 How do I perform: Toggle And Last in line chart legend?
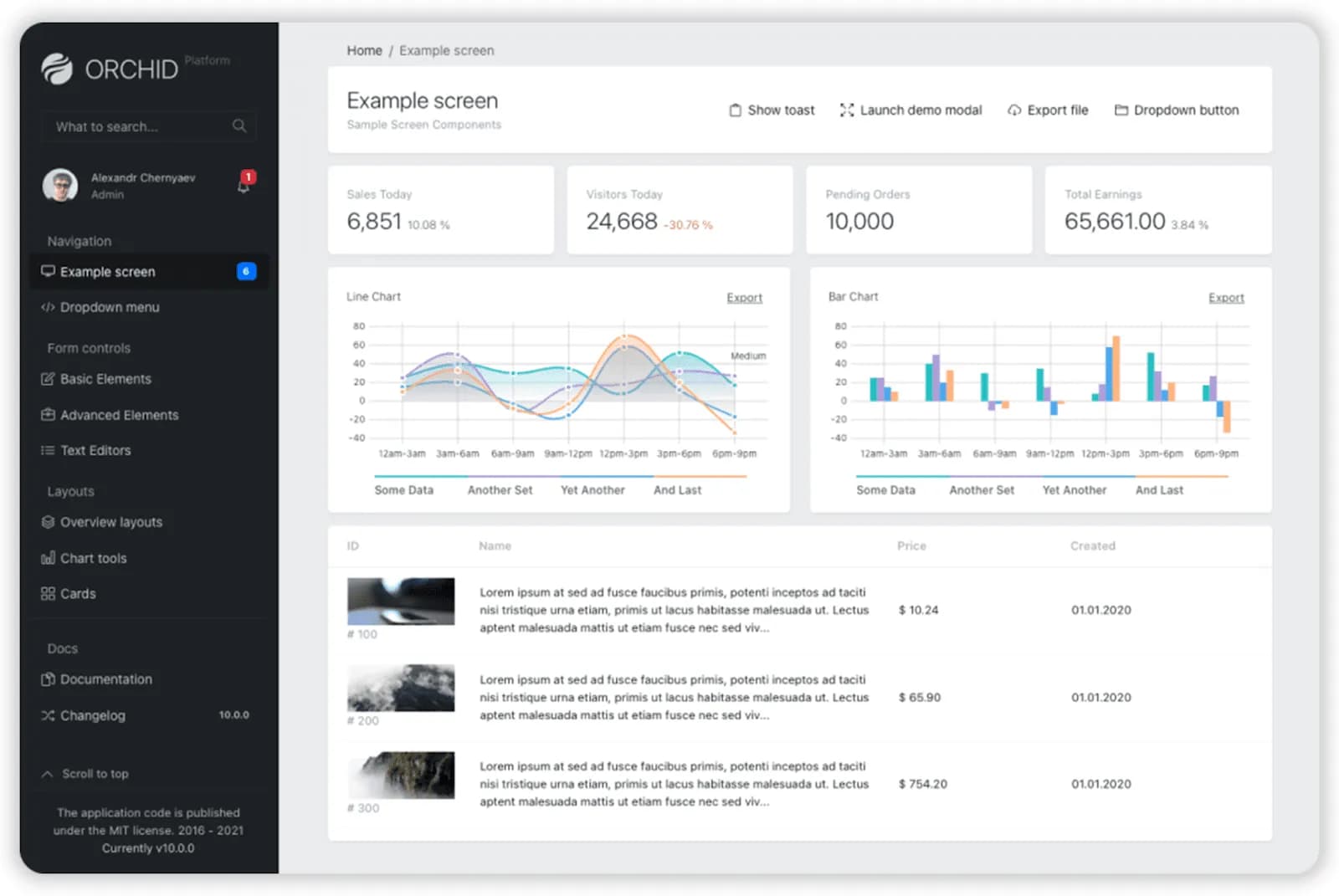pos(677,490)
